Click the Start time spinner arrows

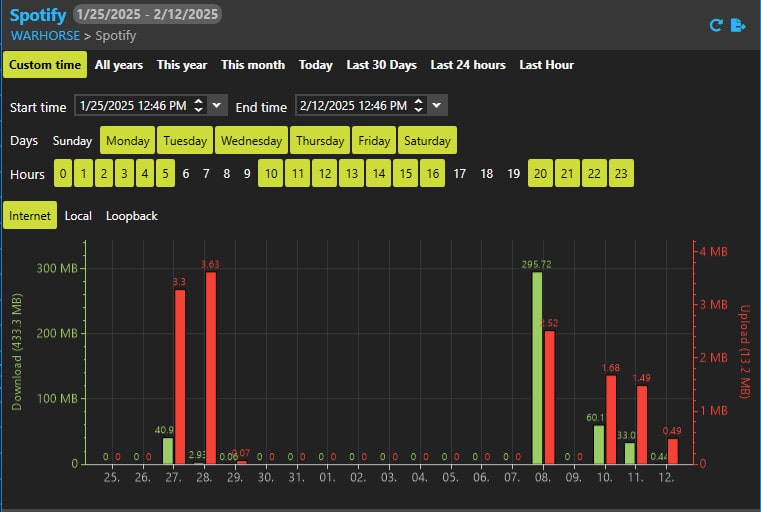coord(199,105)
